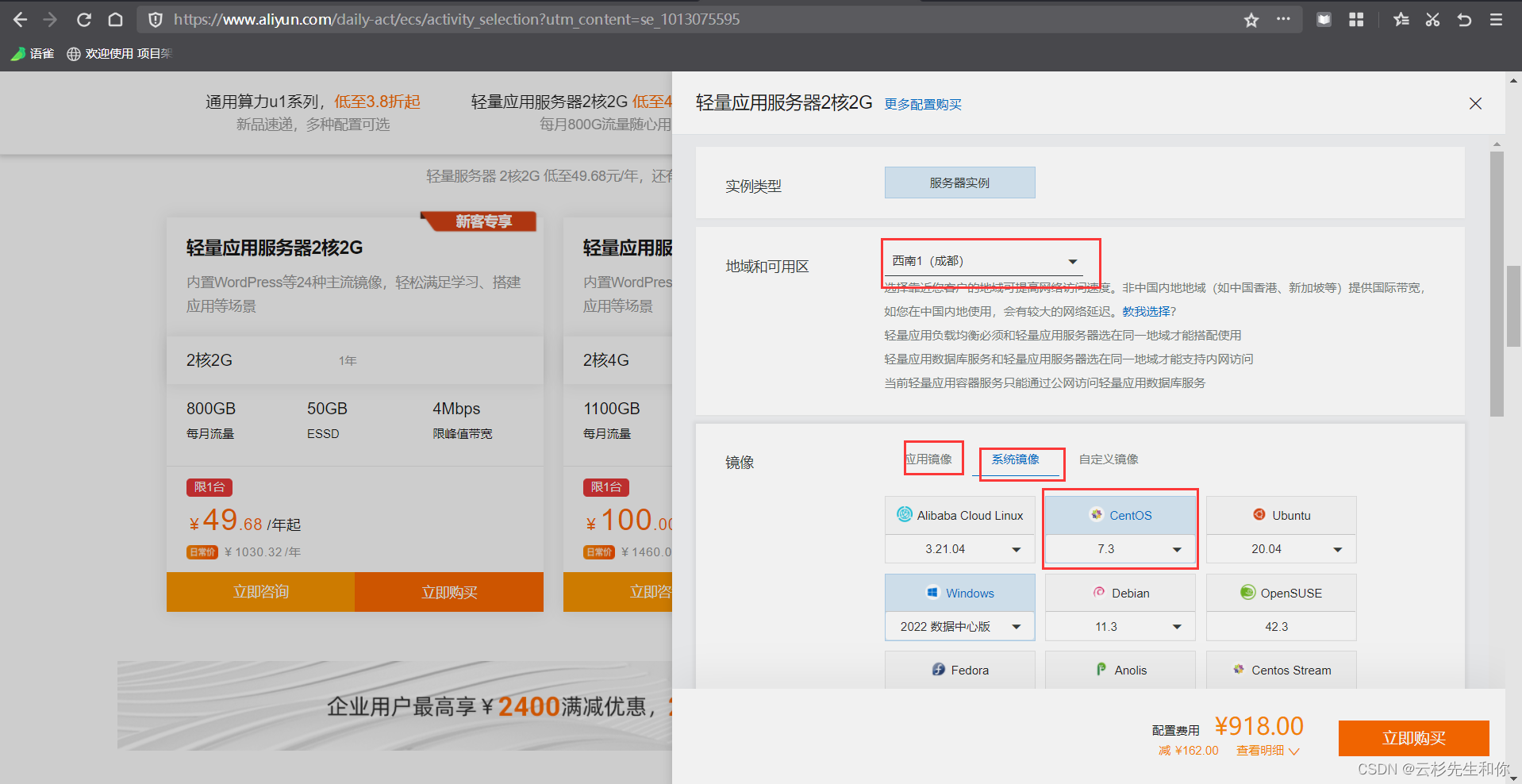Open 轻量应用服务器2核2G promotion tab at top

point(571,113)
